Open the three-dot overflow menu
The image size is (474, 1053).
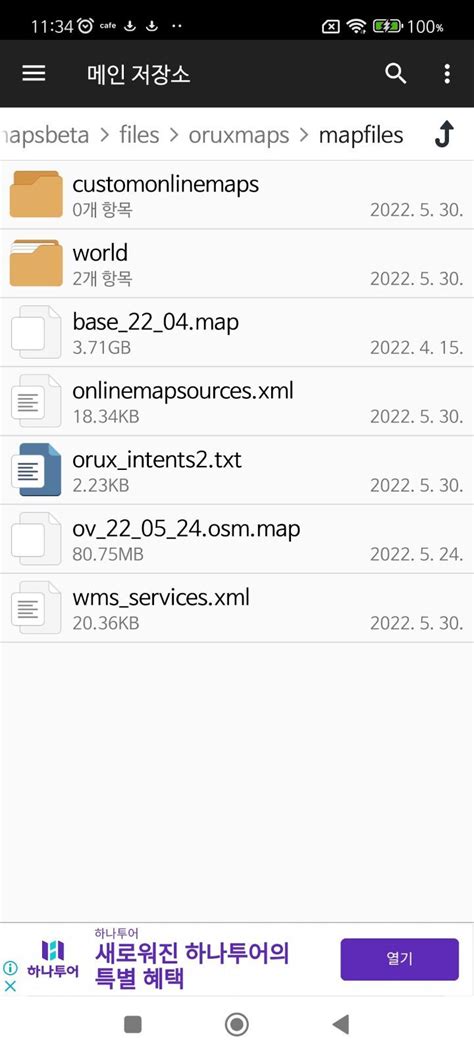pyautogui.click(x=447, y=74)
